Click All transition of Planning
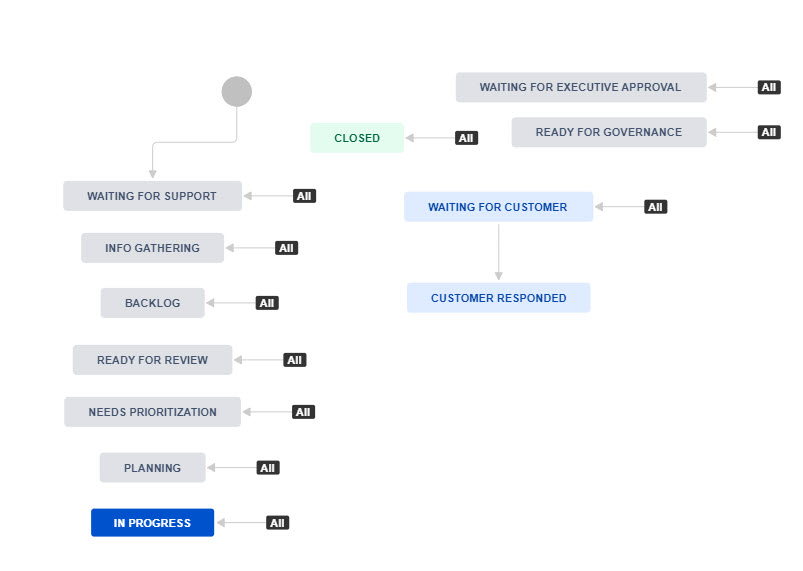Screen dimensions: 803x571 coord(268,468)
